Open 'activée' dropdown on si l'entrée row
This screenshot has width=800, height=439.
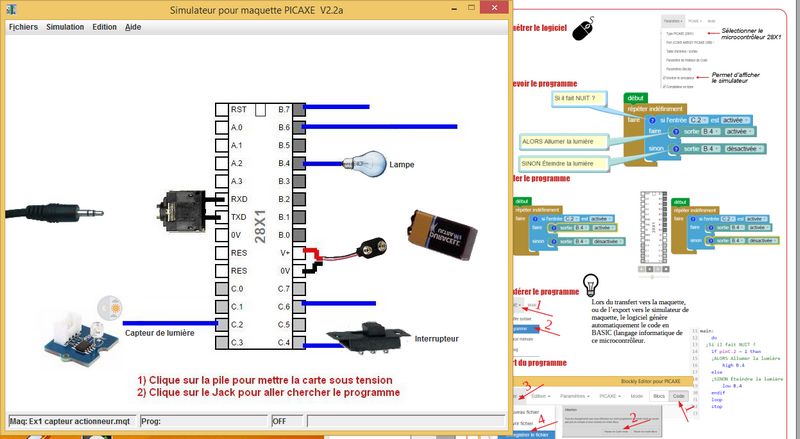coord(741,119)
